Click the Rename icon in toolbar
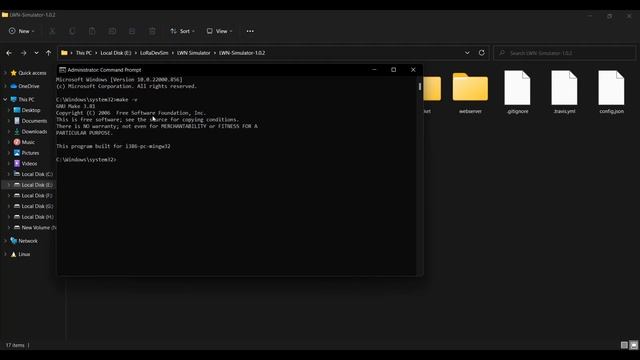The image size is (640, 360). point(112,31)
